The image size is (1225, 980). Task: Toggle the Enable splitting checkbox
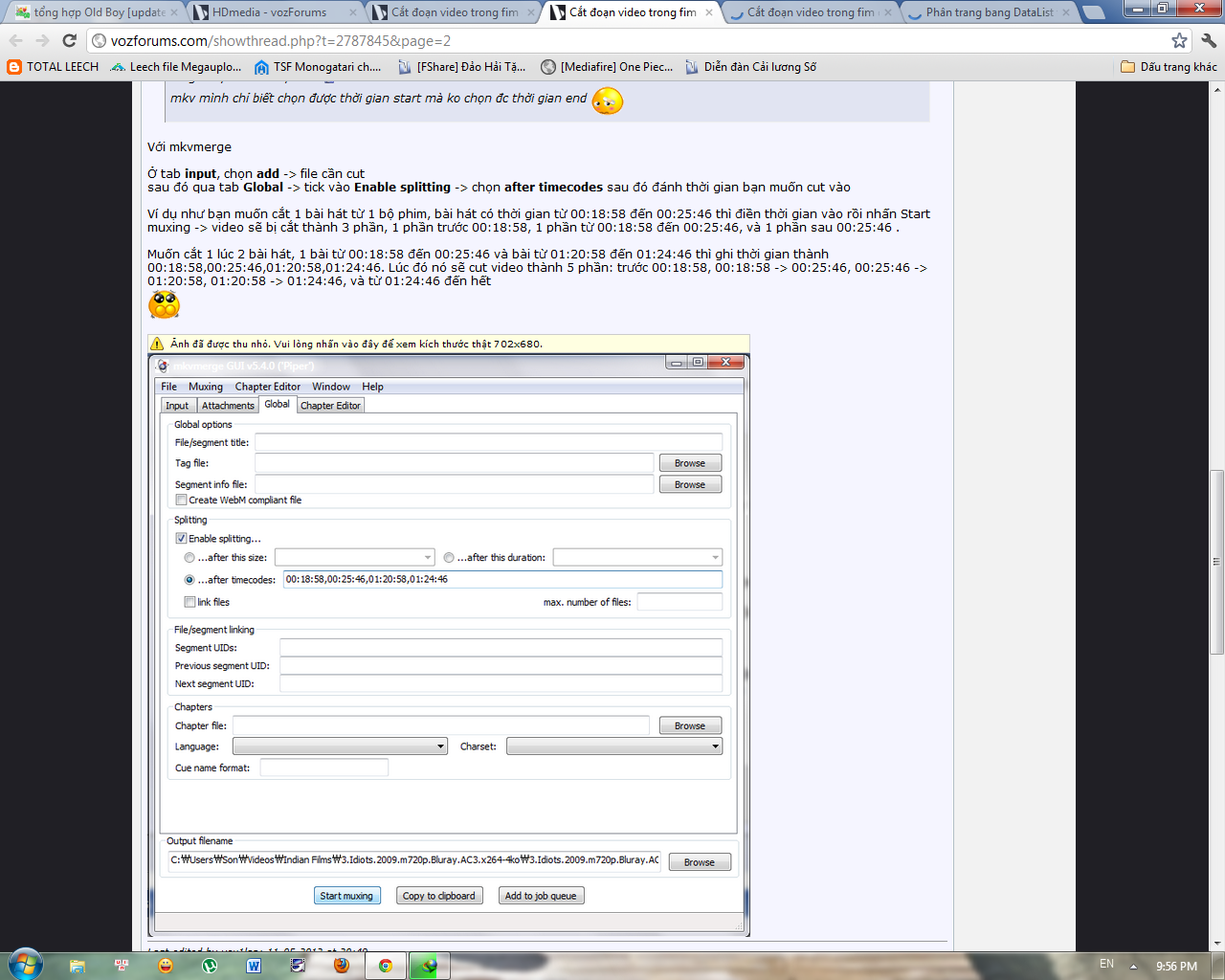coord(181,539)
